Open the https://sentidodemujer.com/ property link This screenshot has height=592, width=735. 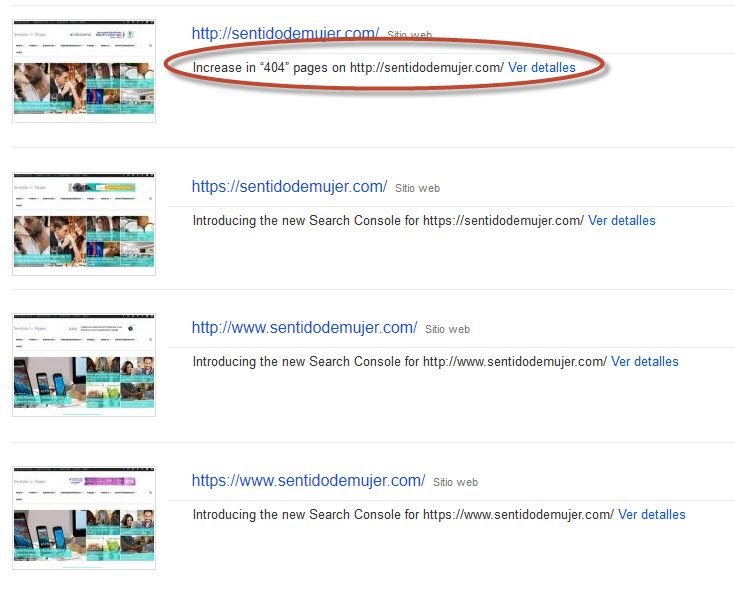click(x=289, y=187)
